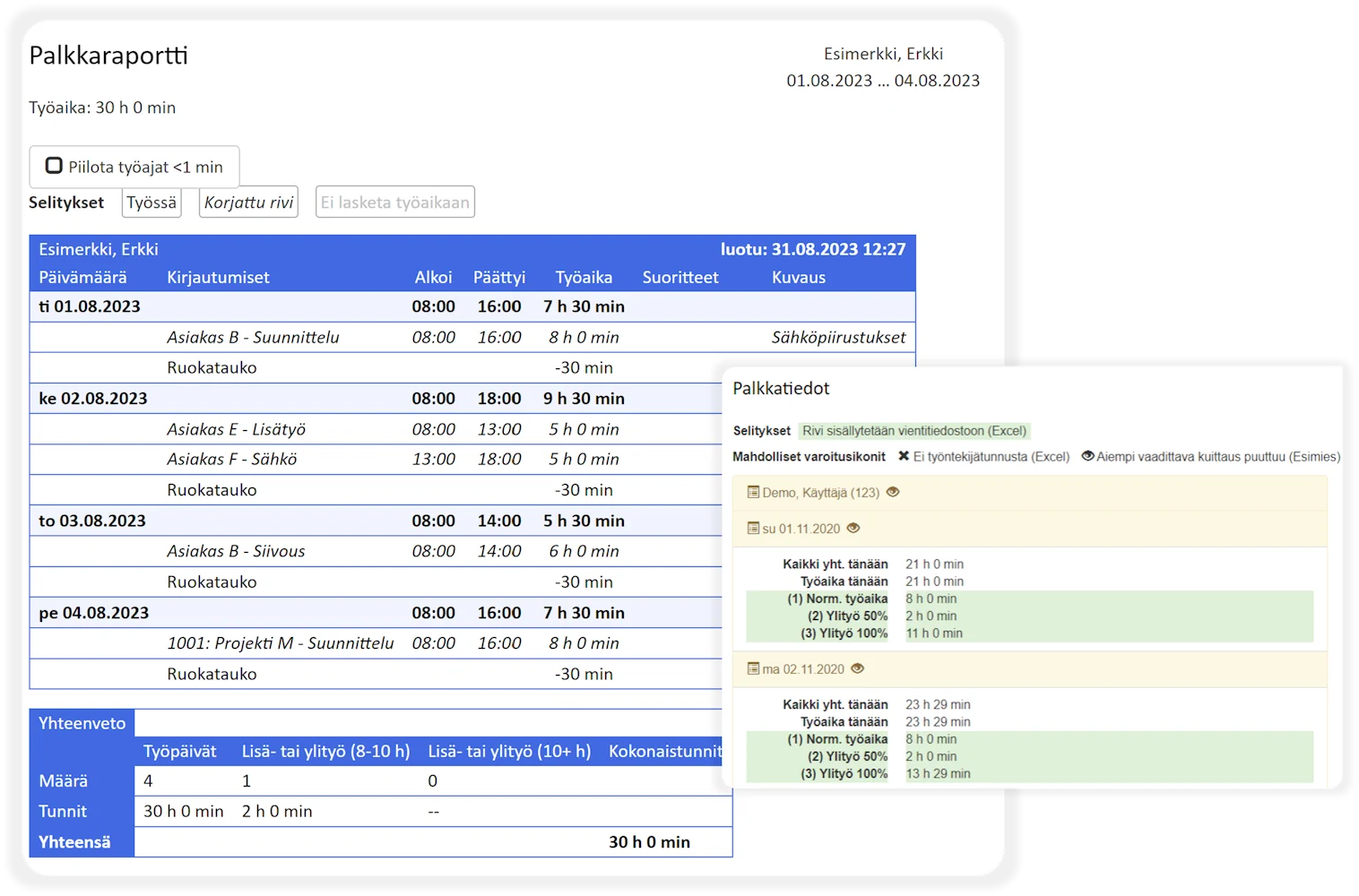
Task: Click list icon before ma 02.11.2020
Action: coord(753,669)
